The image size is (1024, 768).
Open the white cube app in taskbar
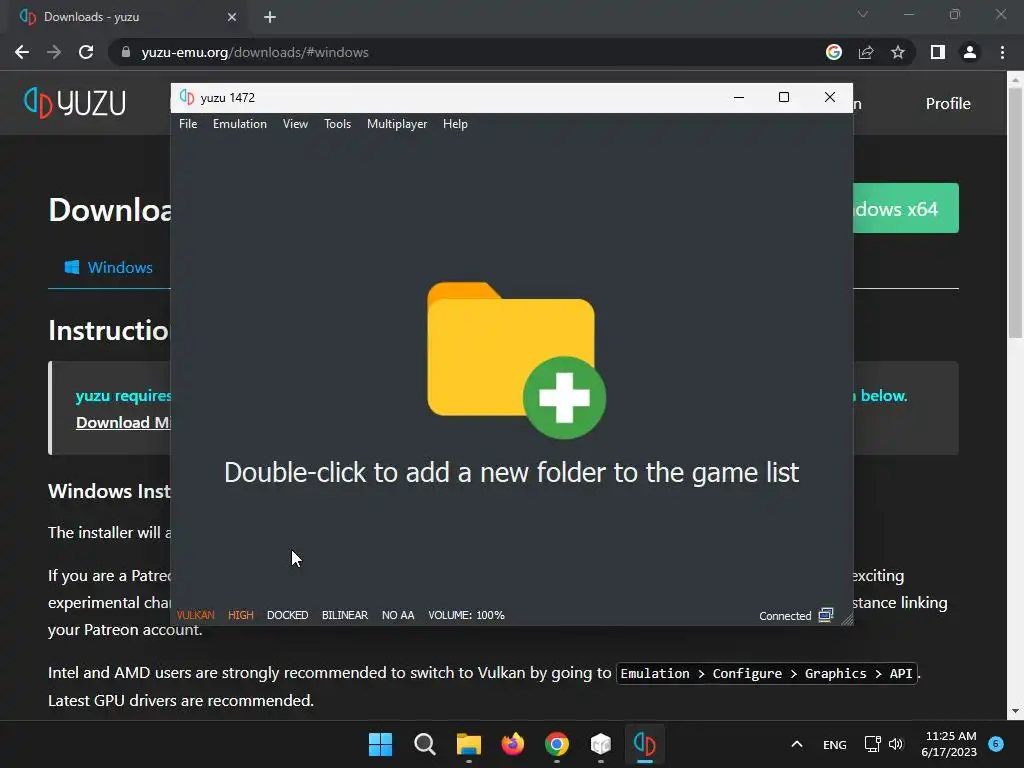coord(601,744)
